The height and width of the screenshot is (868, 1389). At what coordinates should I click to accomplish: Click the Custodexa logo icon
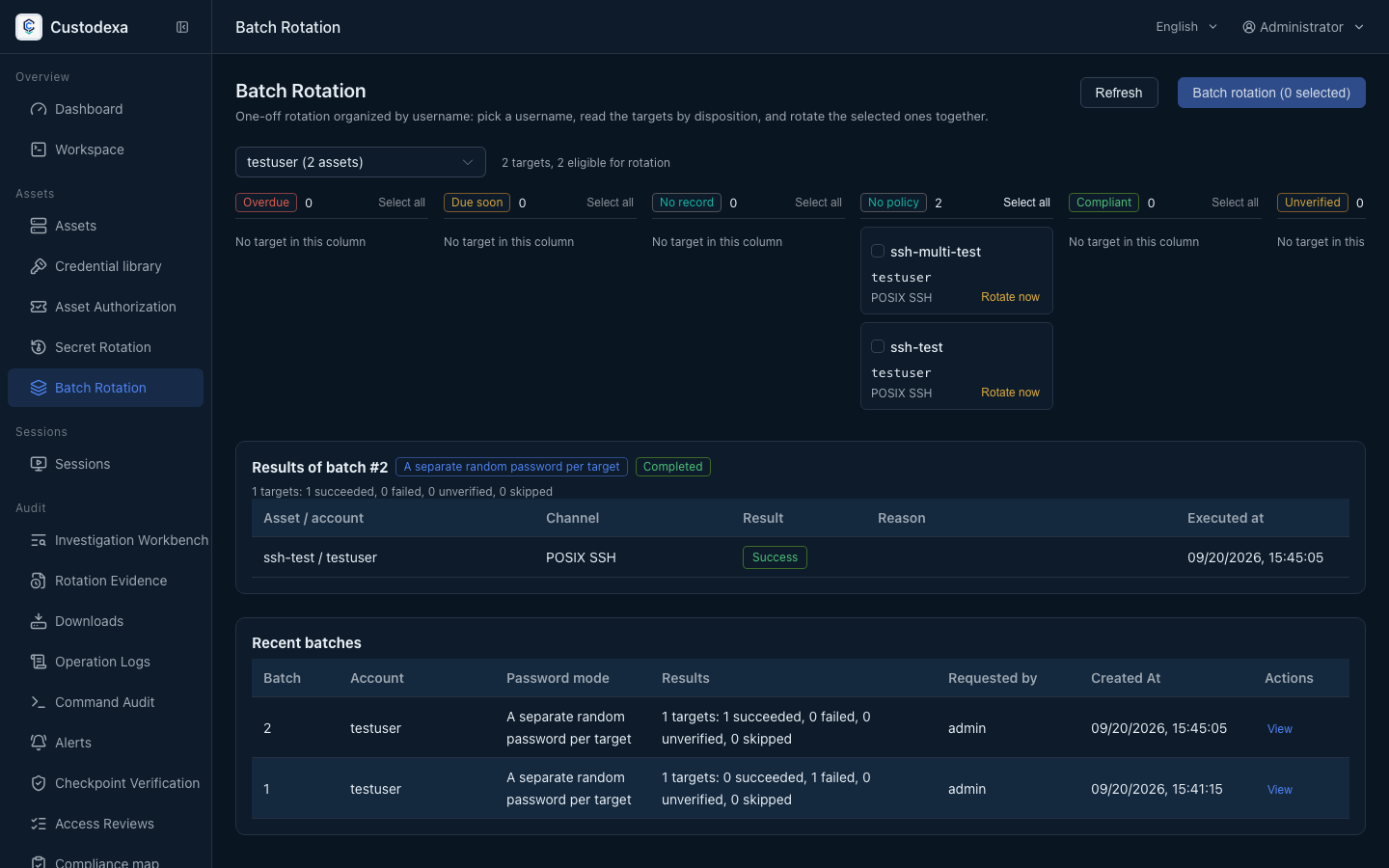coord(29,27)
